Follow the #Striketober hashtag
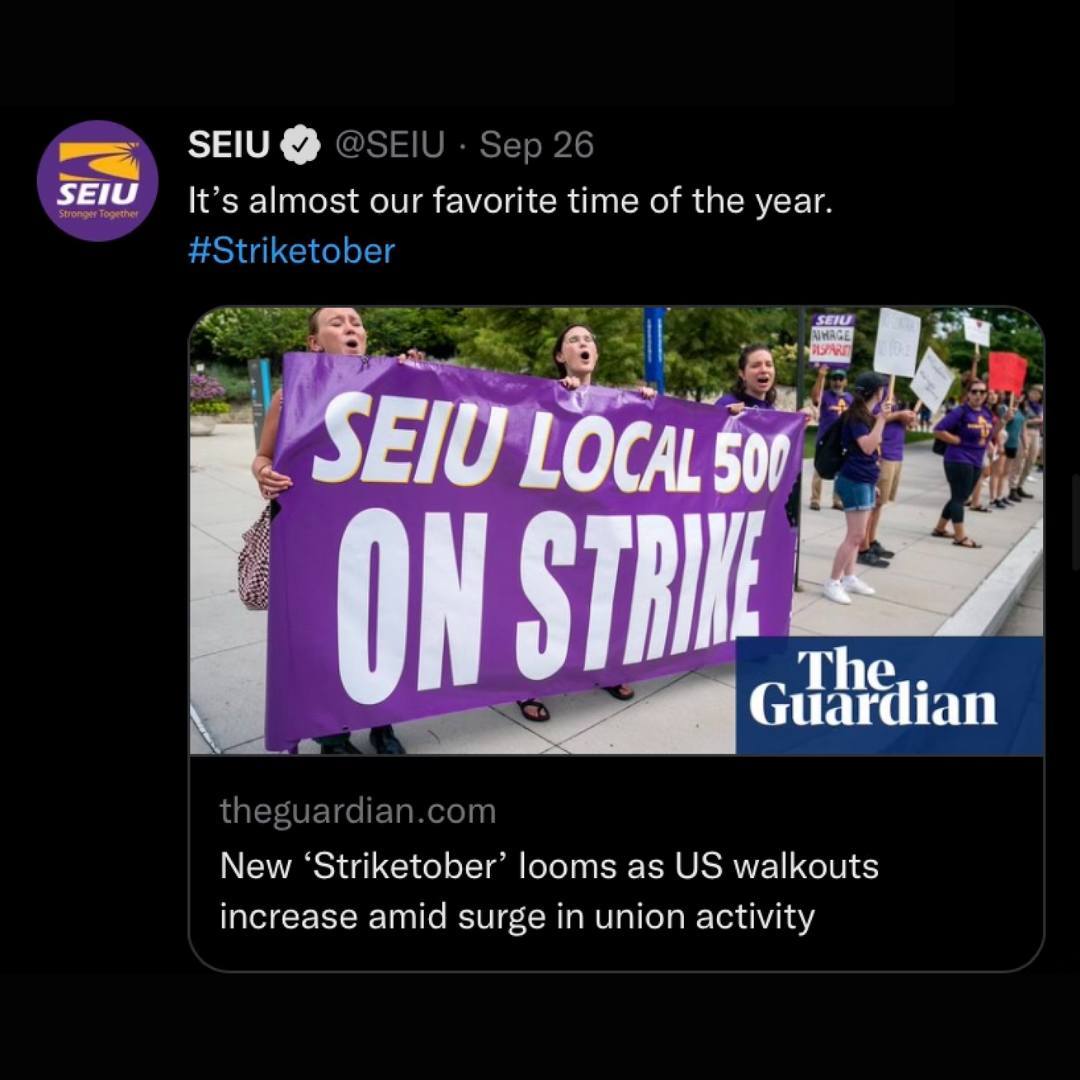Screen dimensions: 1080x1080 pos(291,250)
